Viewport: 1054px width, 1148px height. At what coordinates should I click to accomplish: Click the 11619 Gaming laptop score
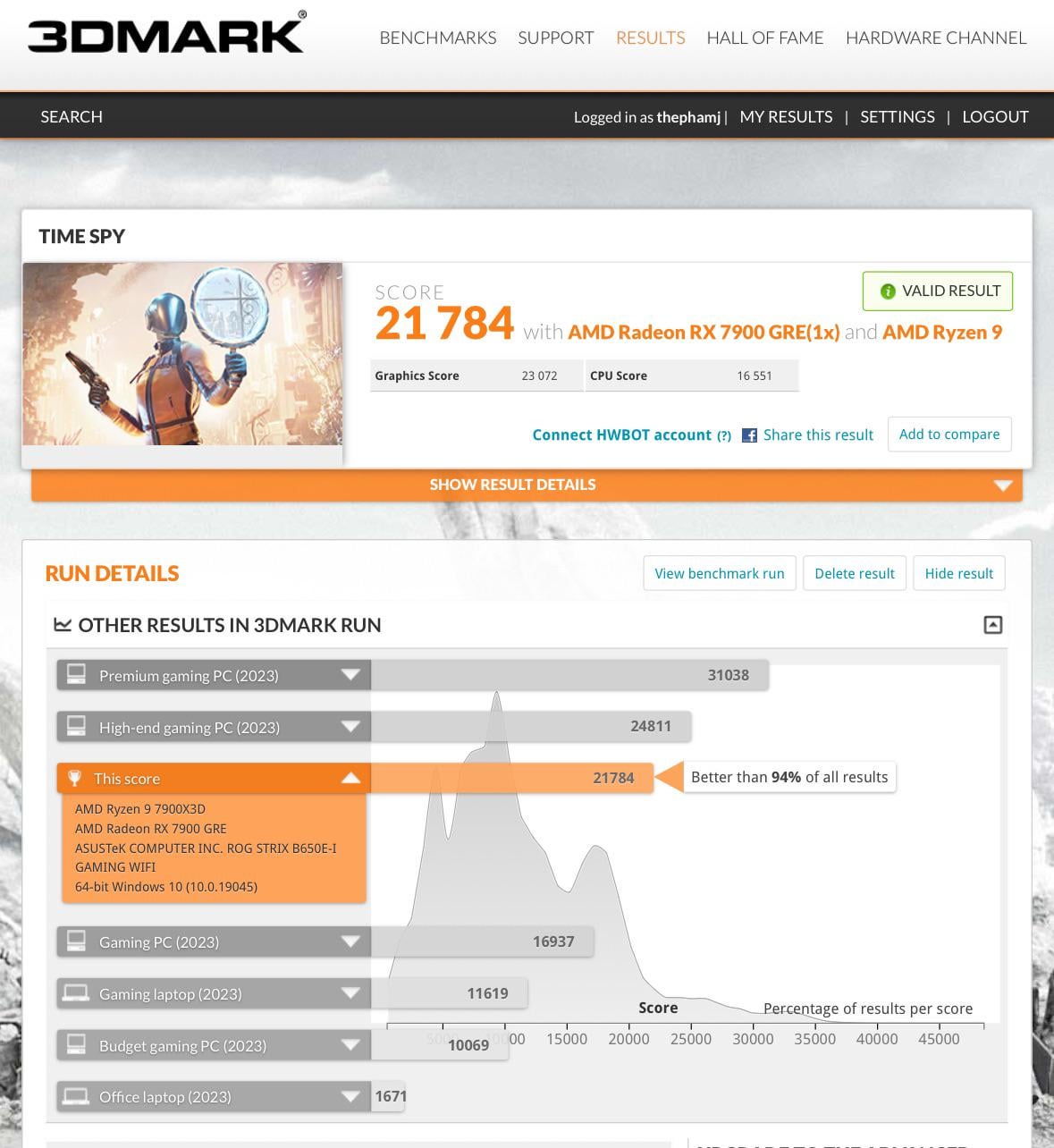[487, 993]
